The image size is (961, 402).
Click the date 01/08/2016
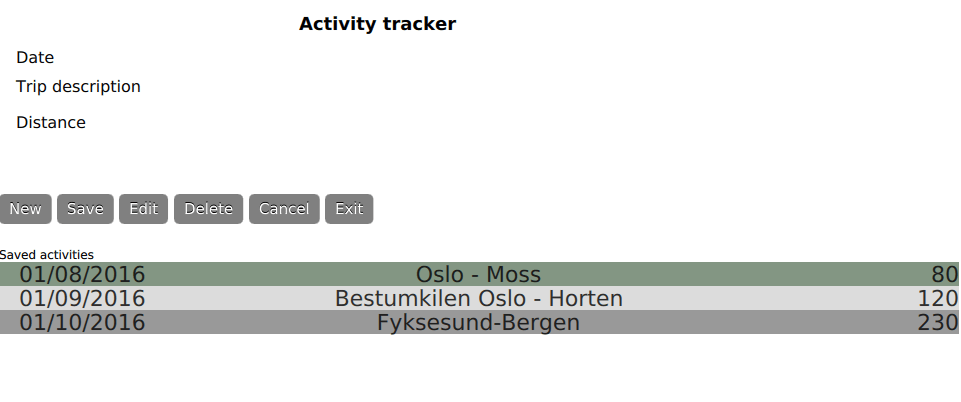point(82,274)
